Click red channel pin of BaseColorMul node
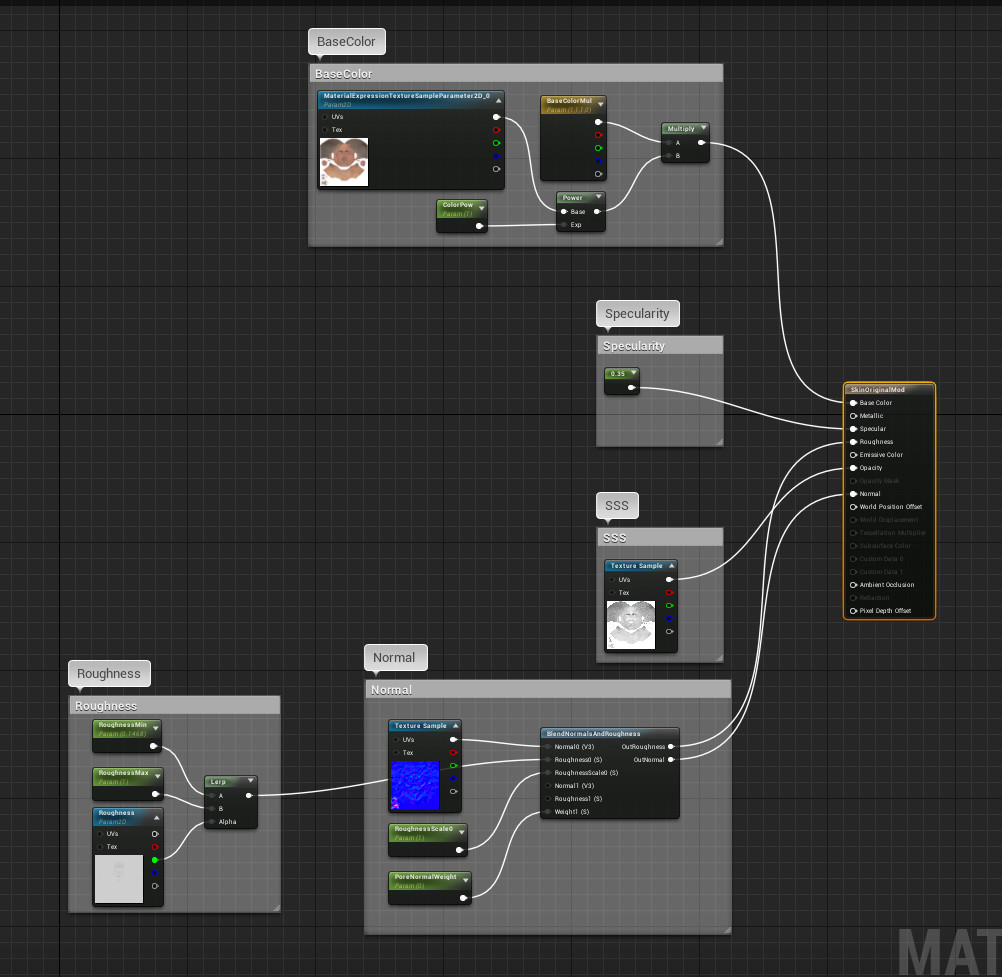Viewport: 1002px width, 977px height. point(598,135)
